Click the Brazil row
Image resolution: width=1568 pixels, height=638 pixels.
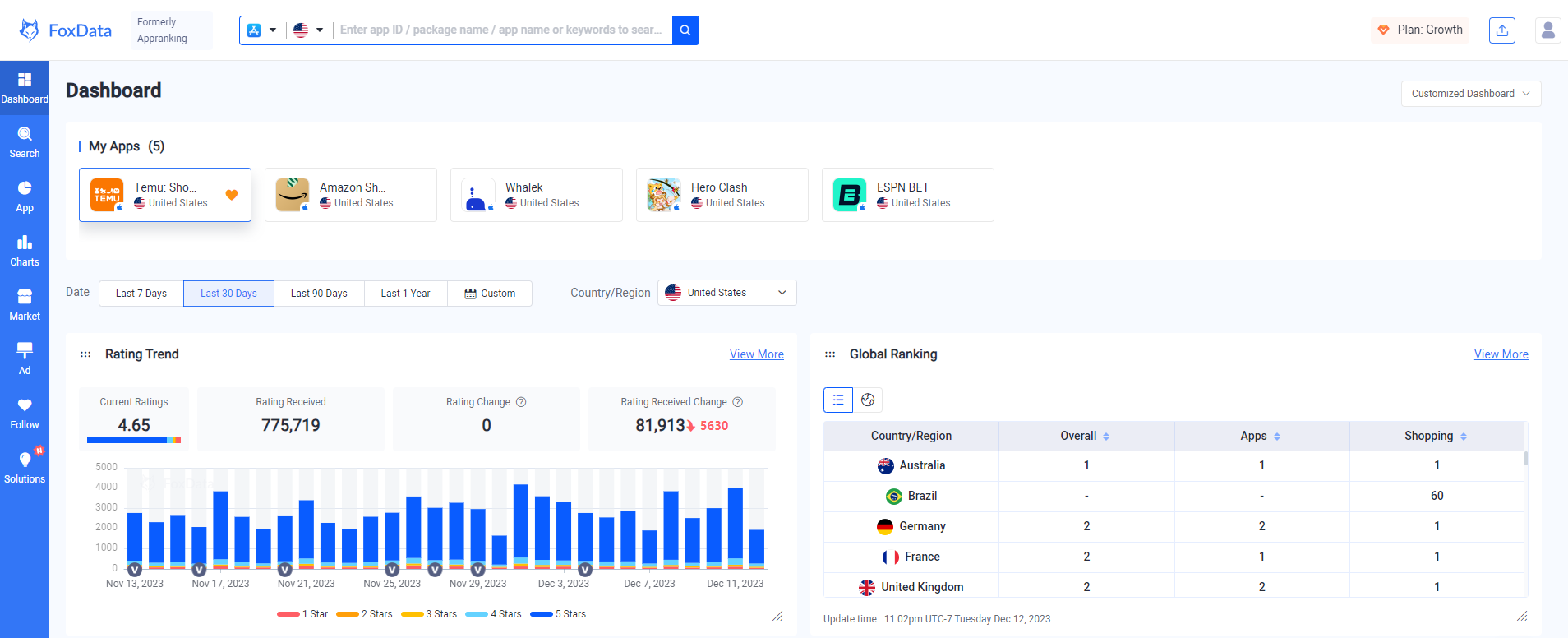[1174, 496]
